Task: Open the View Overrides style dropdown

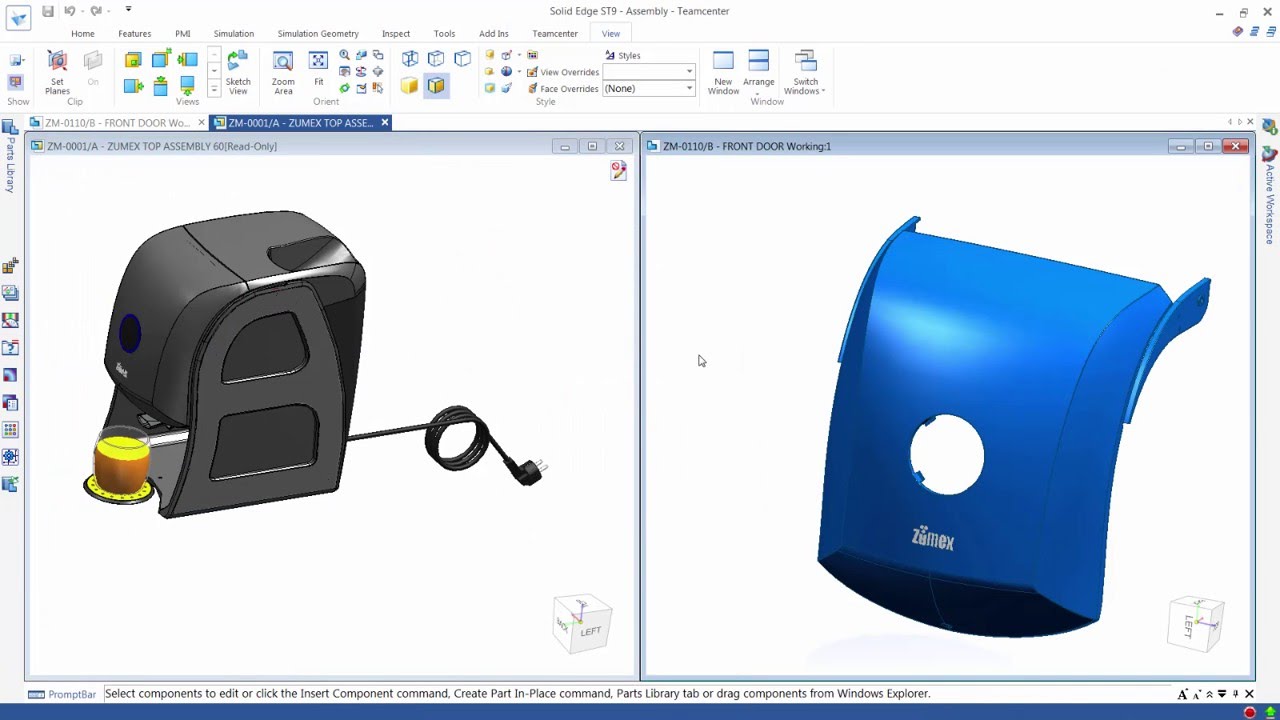Action: 689,72
